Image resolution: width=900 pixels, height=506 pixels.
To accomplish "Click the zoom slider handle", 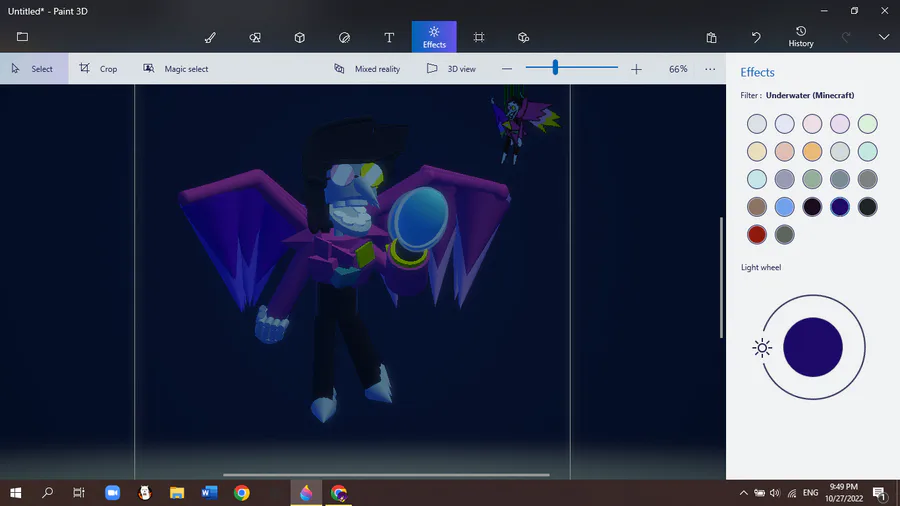I will [555, 68].
